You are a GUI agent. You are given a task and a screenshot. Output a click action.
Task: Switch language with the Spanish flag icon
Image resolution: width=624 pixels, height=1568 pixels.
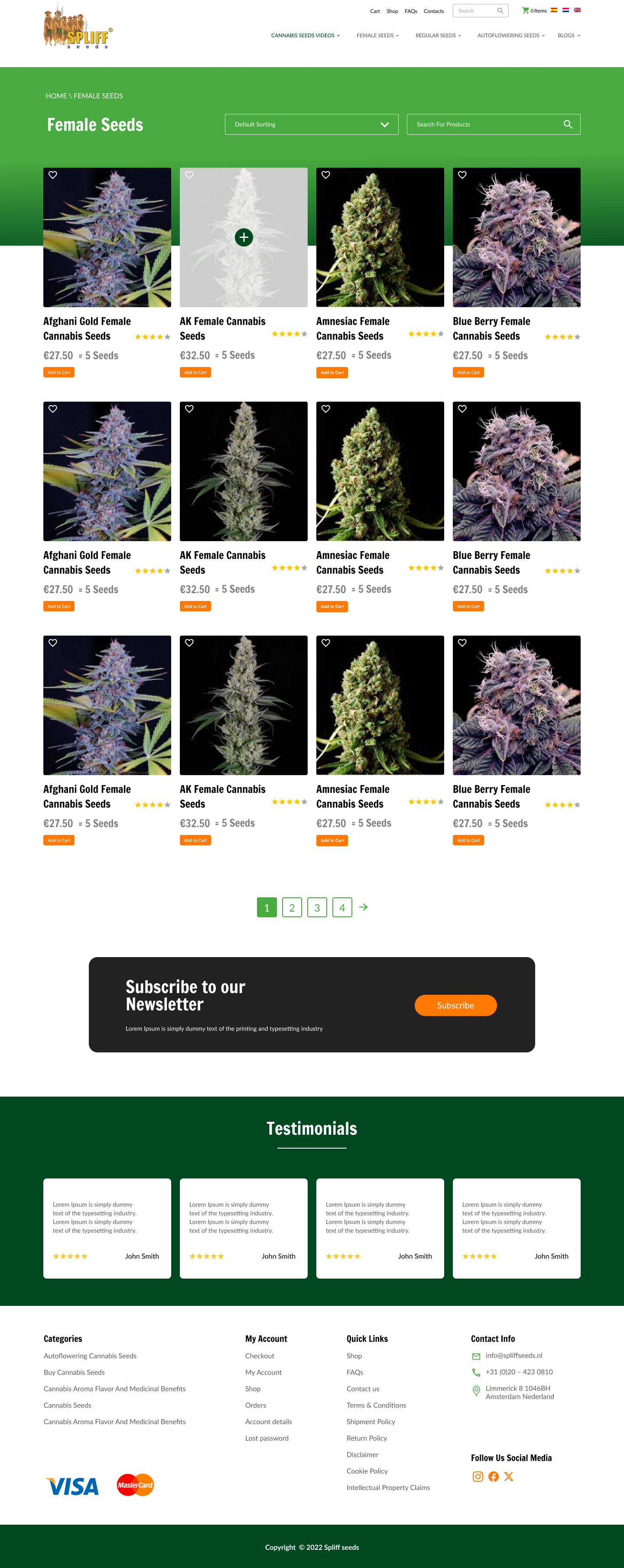coord(554,10)
